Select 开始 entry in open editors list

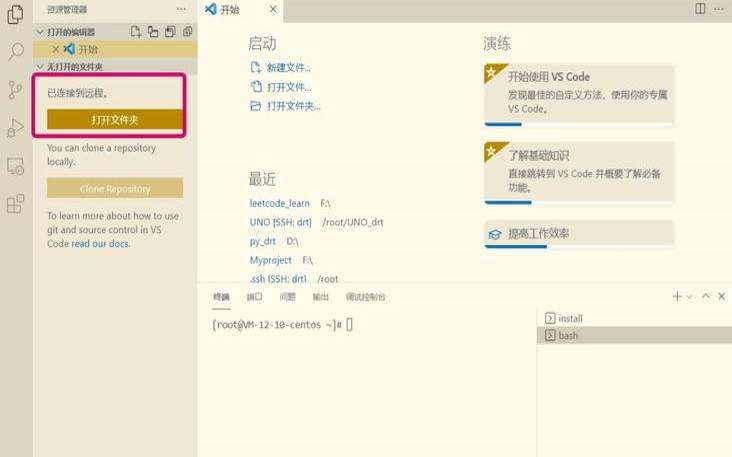coord(115,49)
